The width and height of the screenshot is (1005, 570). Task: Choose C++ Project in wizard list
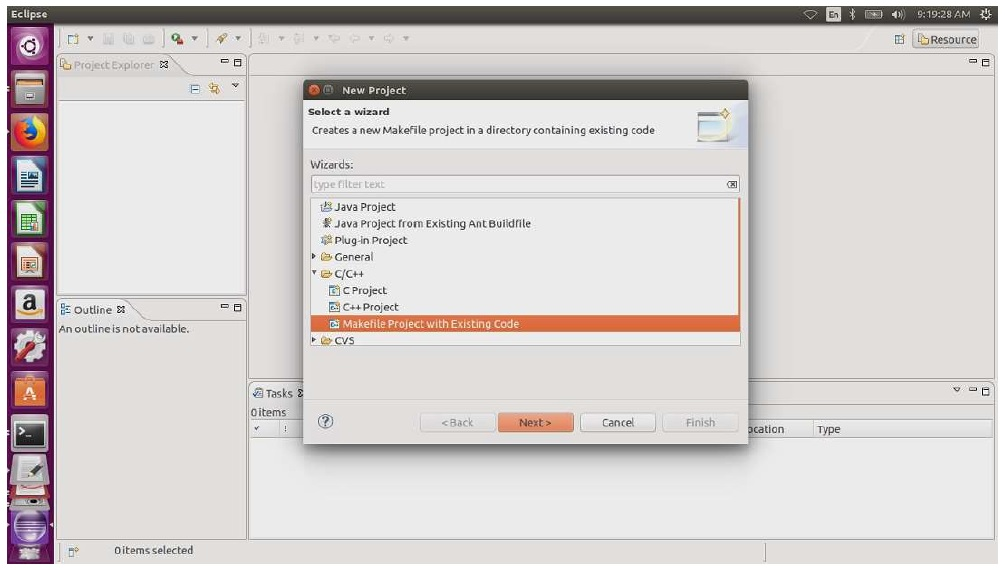(x=370, y=307)
